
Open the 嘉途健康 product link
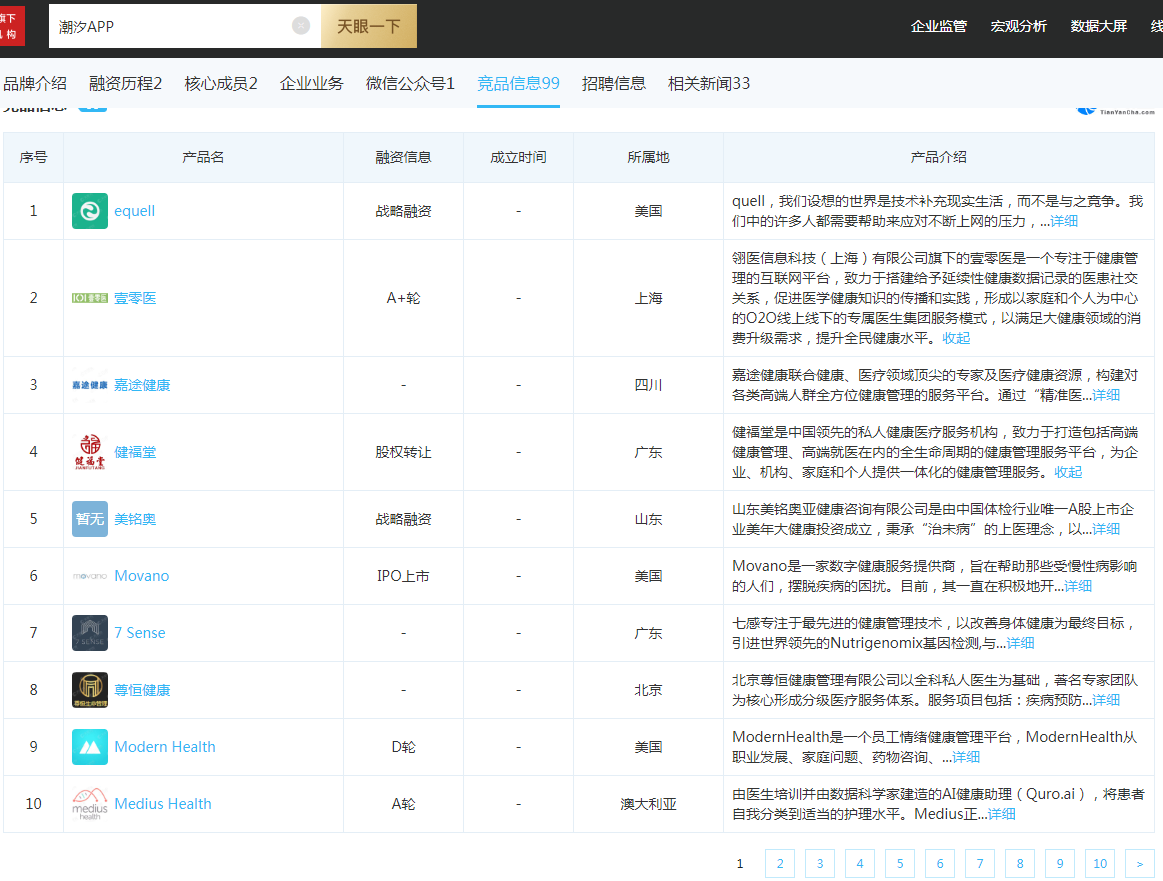142,385
